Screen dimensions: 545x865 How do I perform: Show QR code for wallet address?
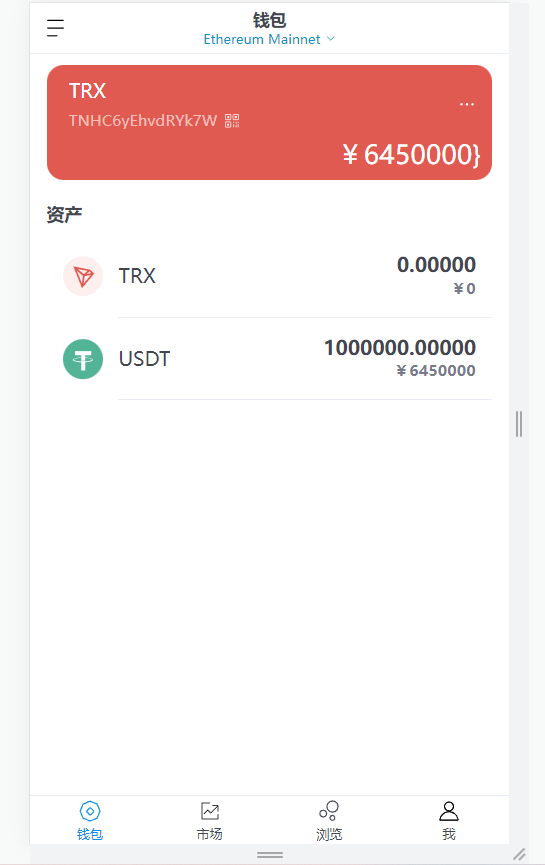[x=232, y=121]
